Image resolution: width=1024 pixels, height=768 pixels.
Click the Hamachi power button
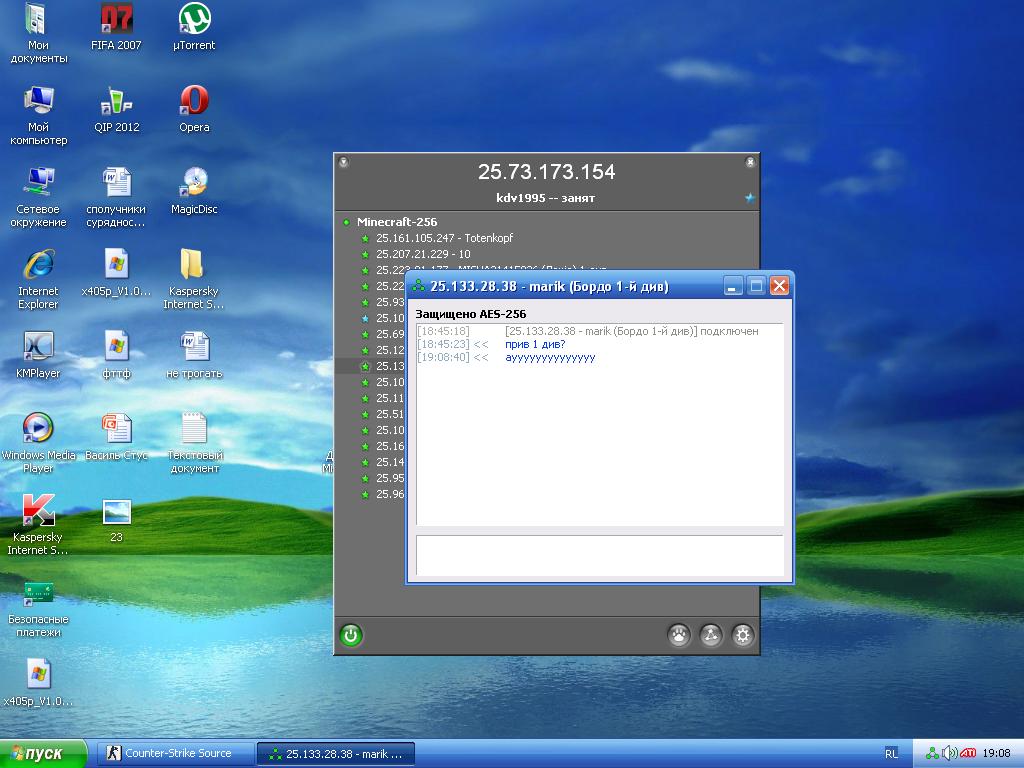click(x=351, y=635)
